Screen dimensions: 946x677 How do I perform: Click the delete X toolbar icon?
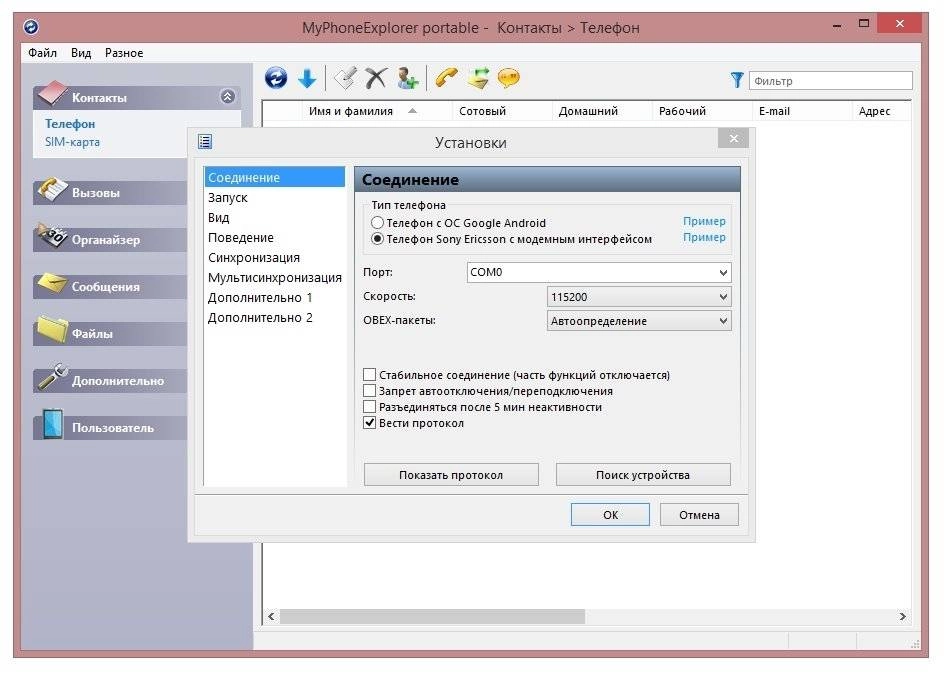coord(376,78)
